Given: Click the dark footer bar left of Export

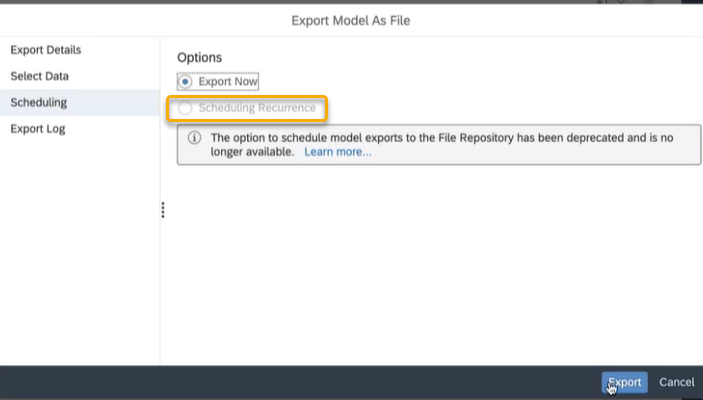Looking at the screenshot, I should (300, 383).
